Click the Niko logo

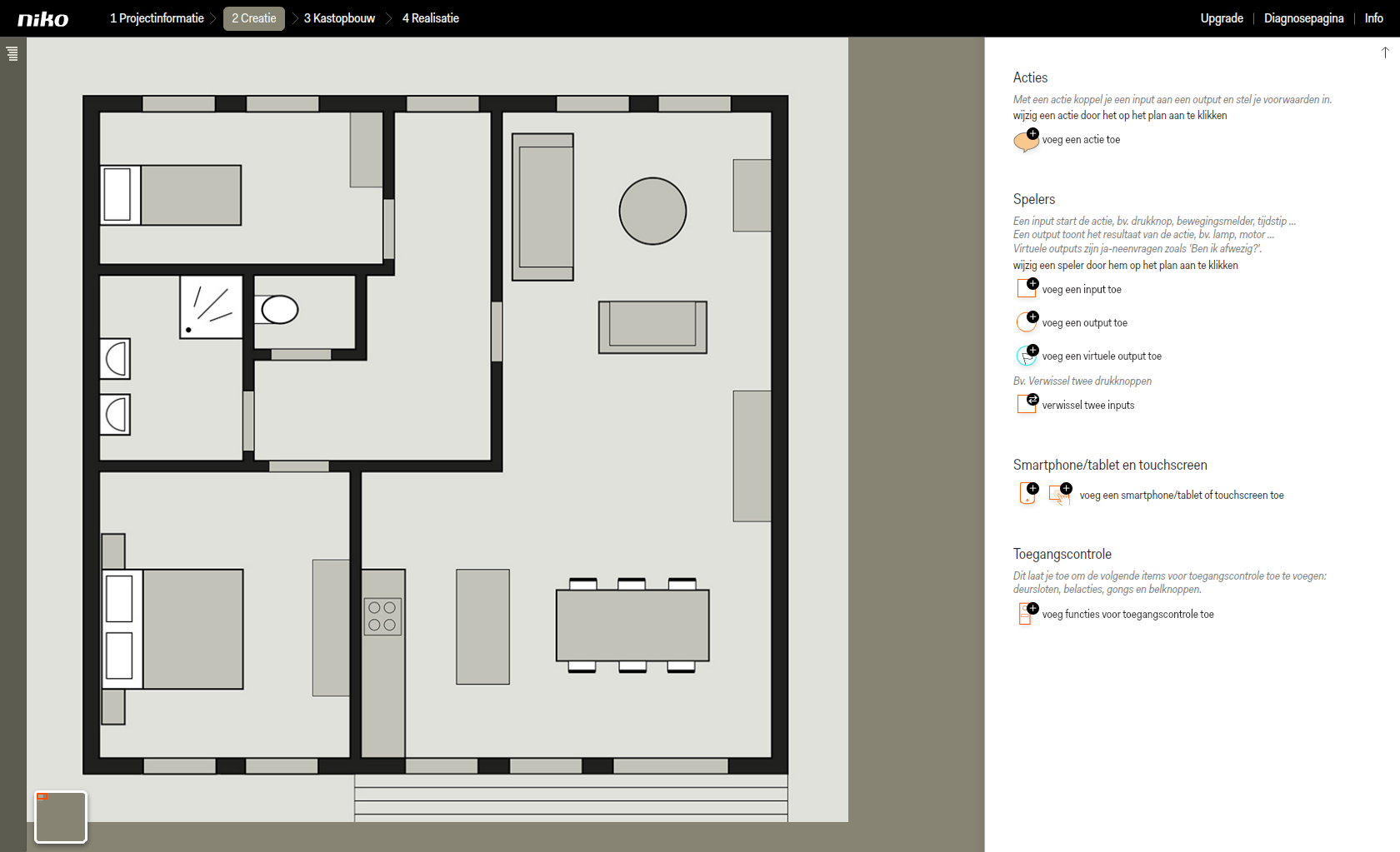pyautogui.click(x=43, y=19)
